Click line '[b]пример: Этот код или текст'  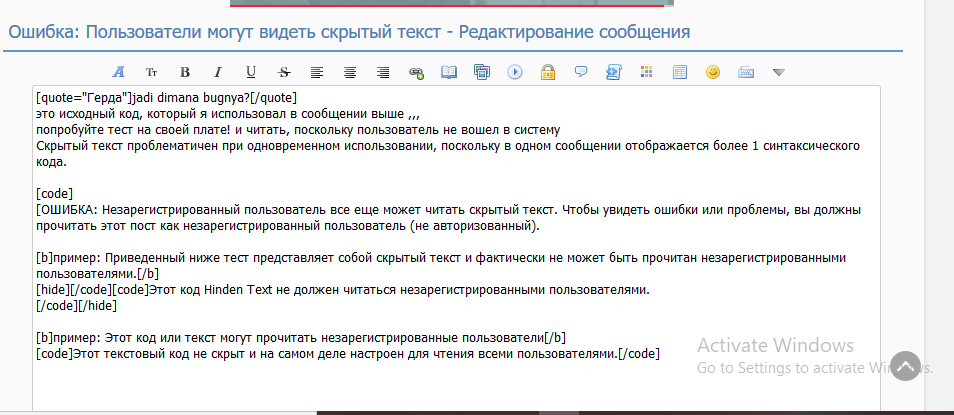301,338
